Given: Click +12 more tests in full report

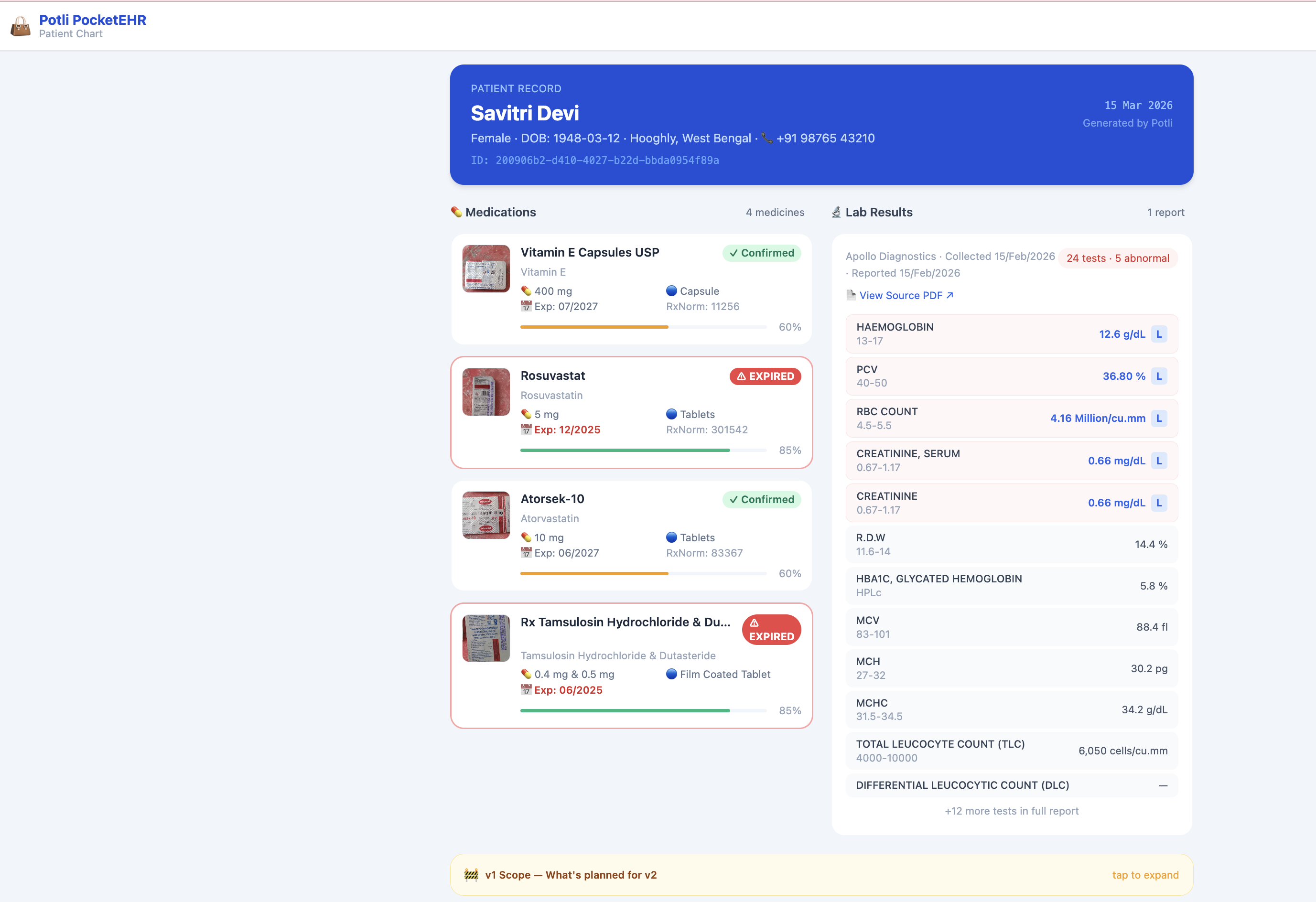Looking at the screenshot, I should click(1011, 810).
